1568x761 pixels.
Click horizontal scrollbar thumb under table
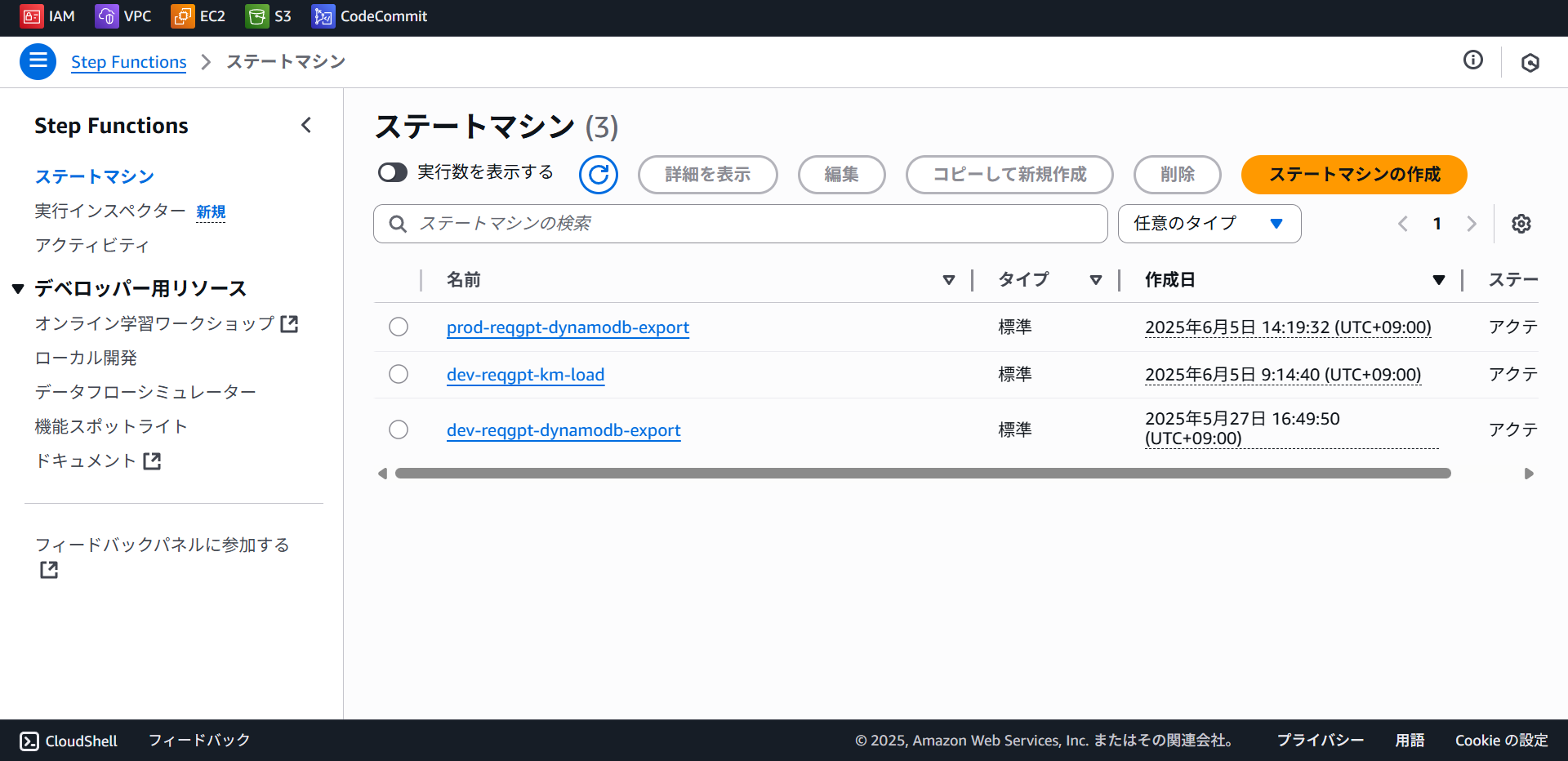coord(923,474)
